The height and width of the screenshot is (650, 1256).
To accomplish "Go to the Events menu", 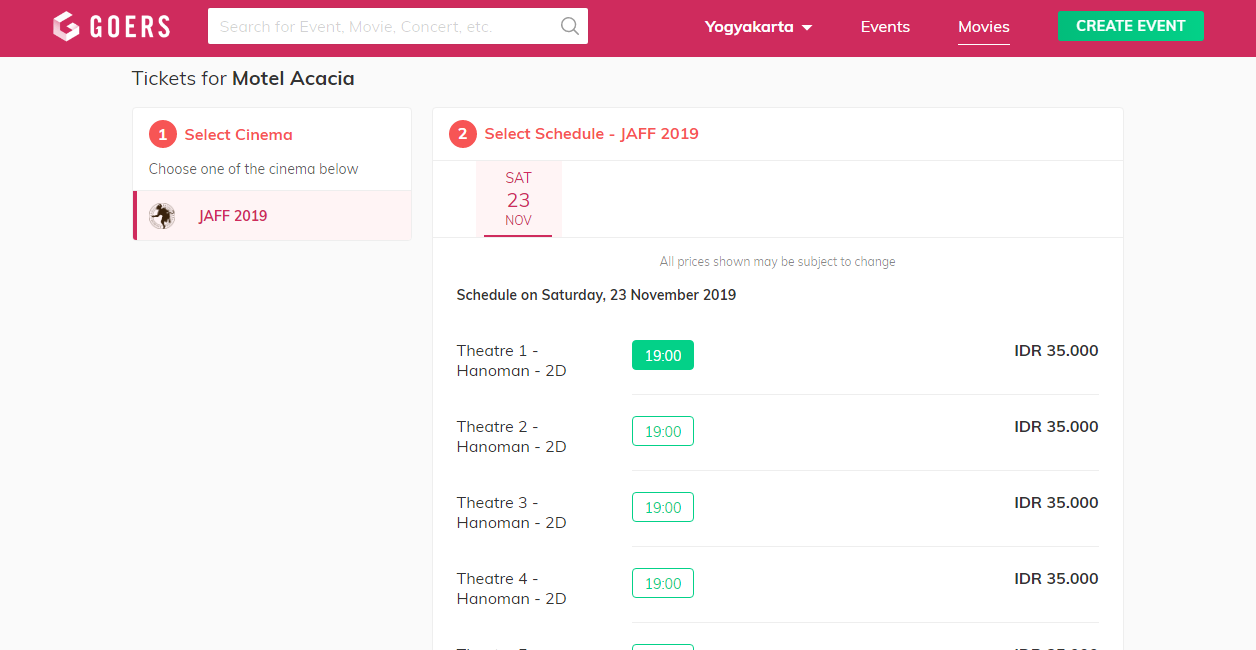I will coord(885,27).
